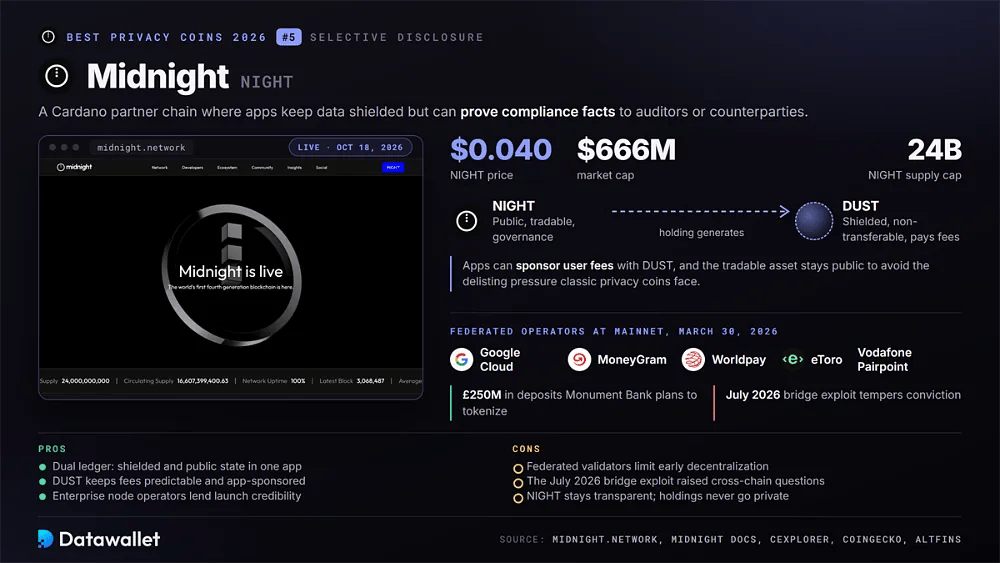
Task: Click the MoneyGram logo icon
Action: point(579,360)
